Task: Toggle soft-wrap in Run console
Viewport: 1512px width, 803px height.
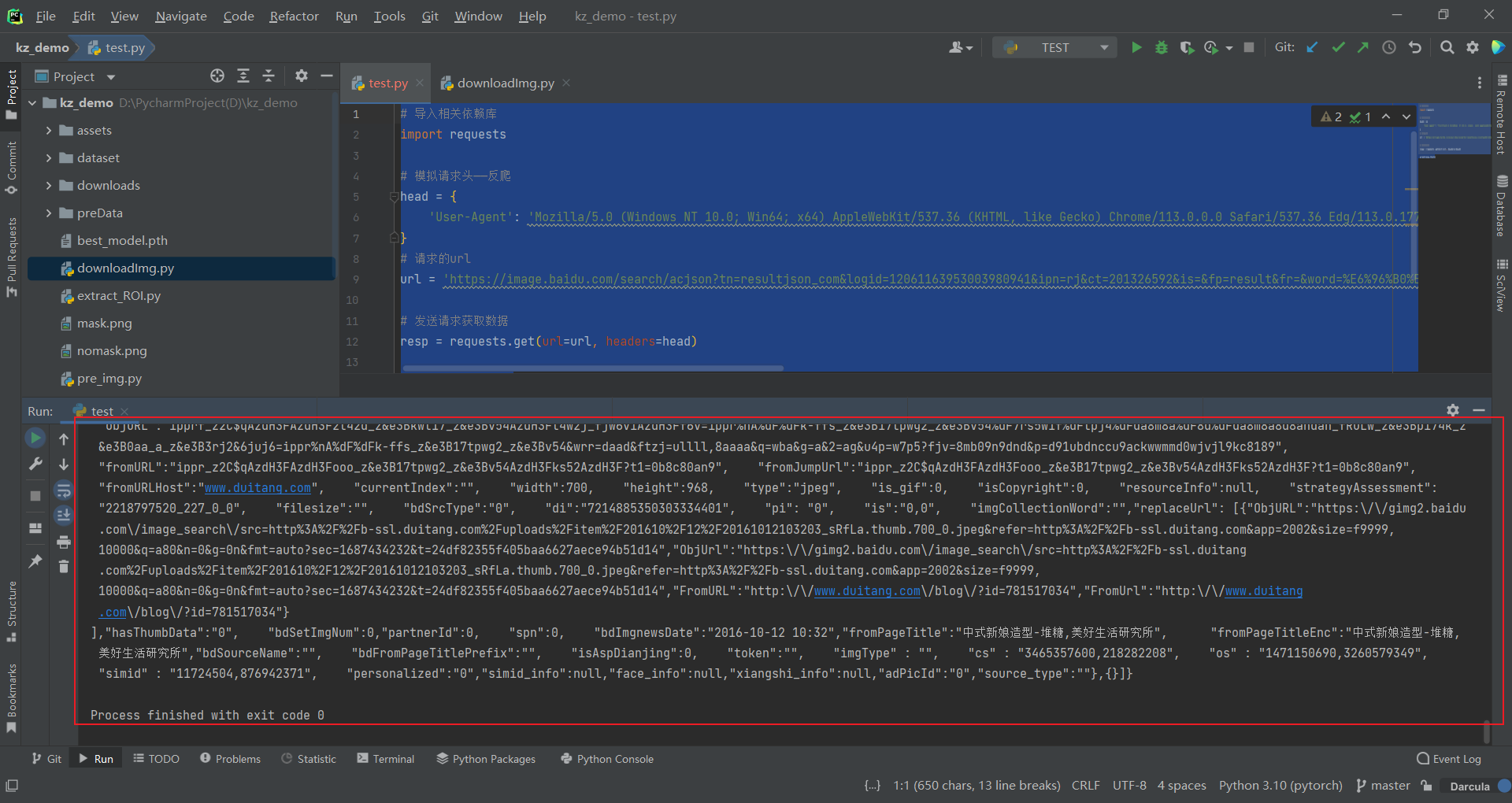Action: point(64,490)
